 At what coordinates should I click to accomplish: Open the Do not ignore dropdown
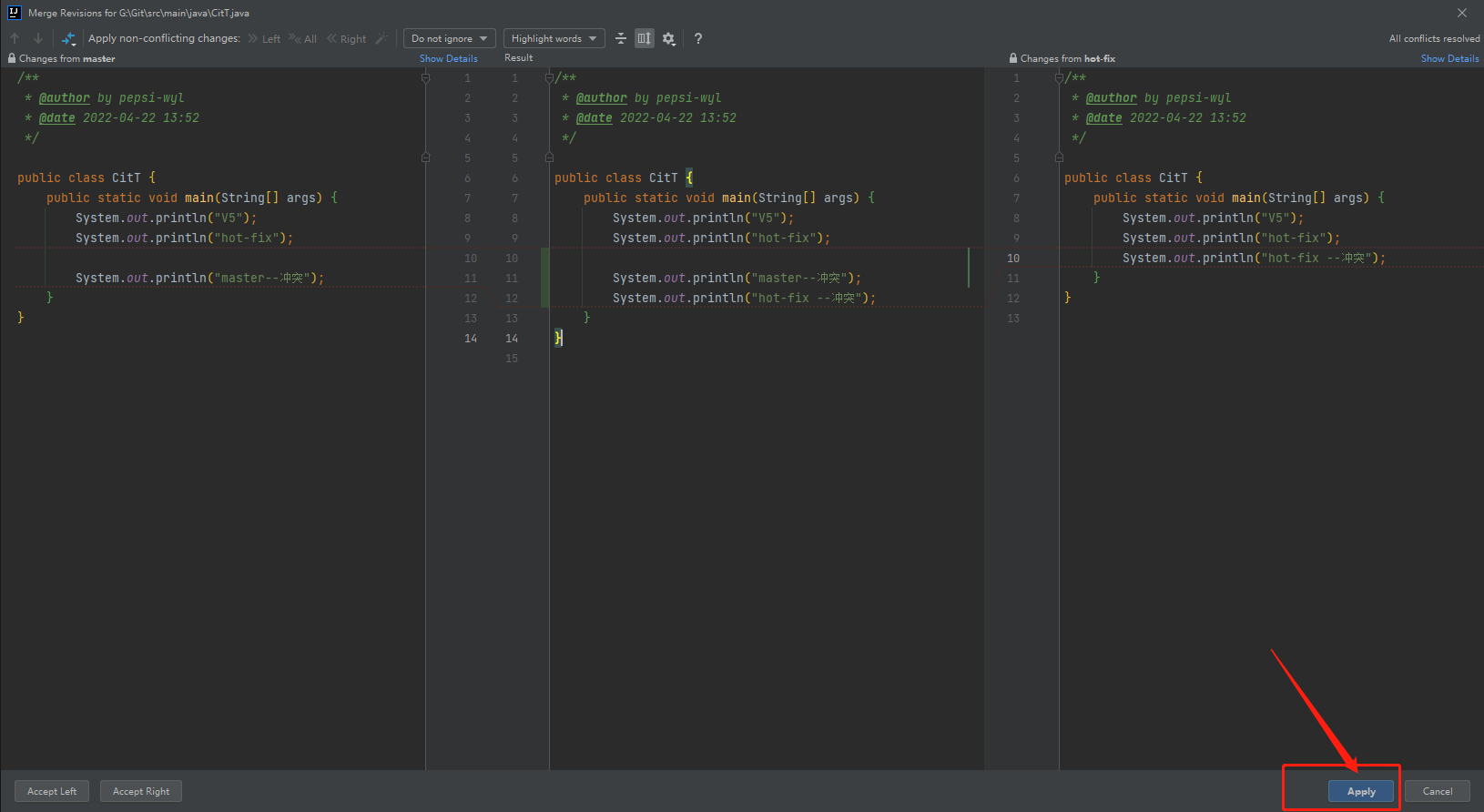(450, 38)
